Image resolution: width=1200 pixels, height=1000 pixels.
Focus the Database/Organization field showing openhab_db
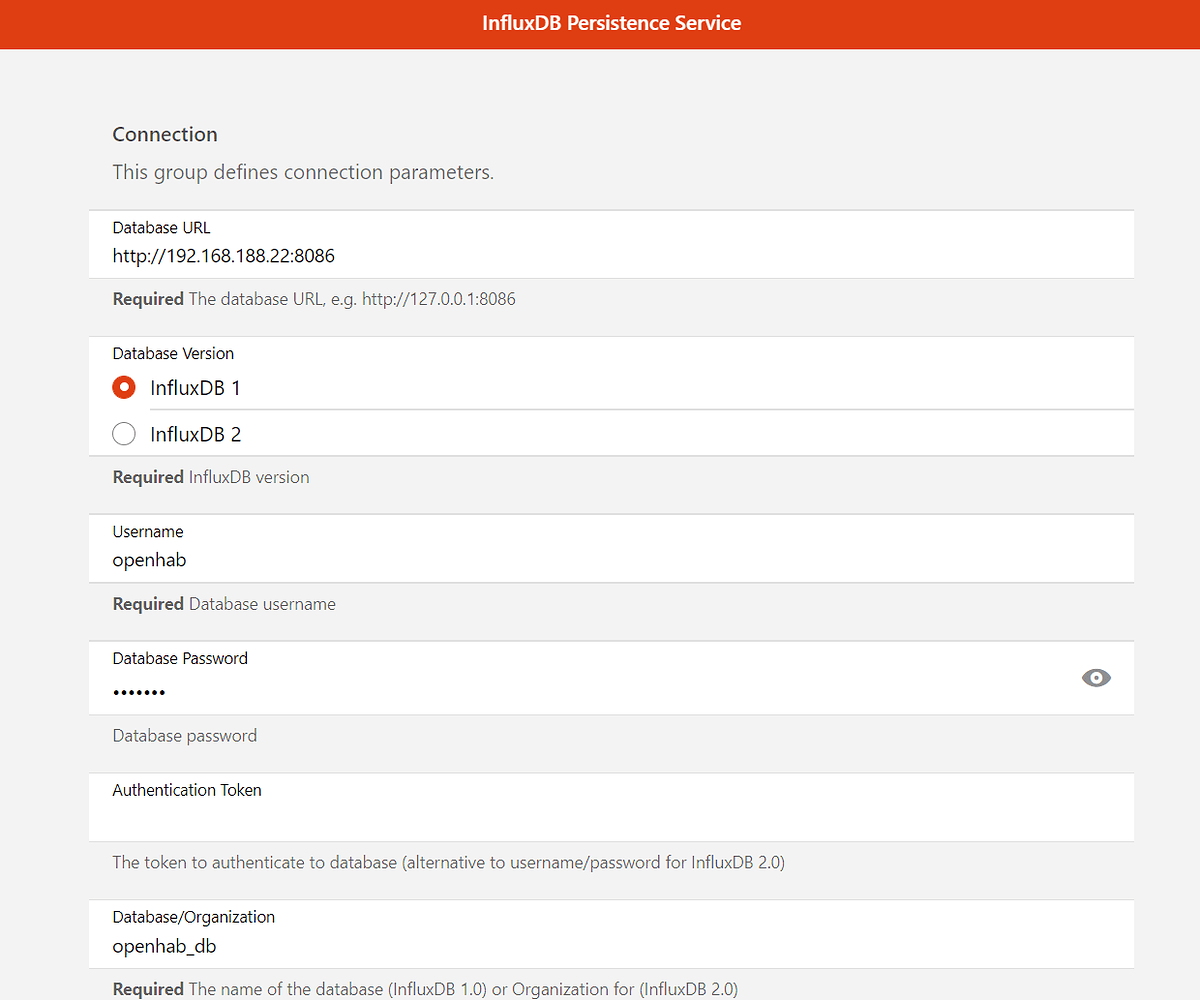click(400, 946)
